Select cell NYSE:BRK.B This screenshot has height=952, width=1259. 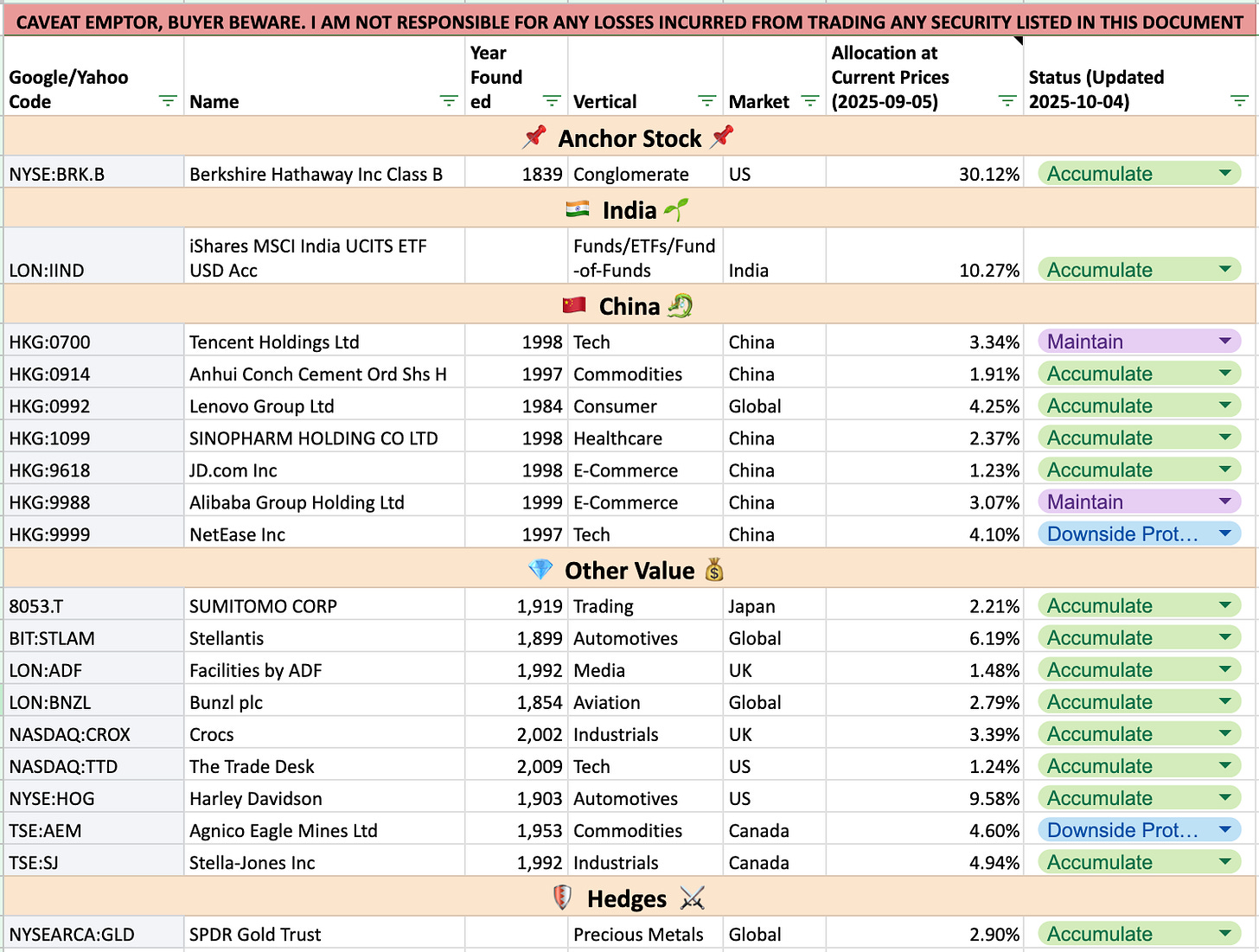pos(93,172)
